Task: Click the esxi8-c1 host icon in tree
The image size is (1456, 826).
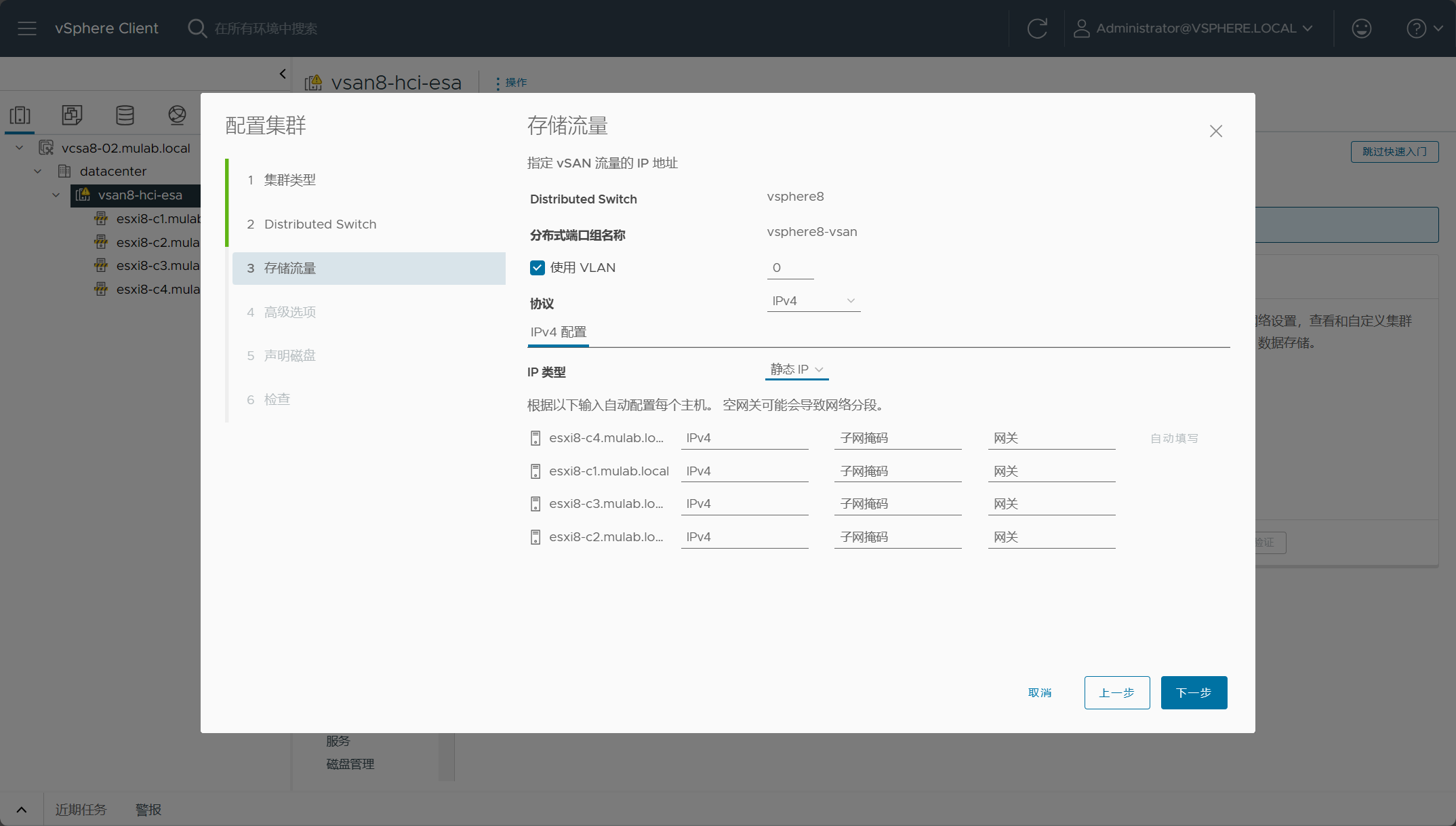Action: [x=101, y=218]
